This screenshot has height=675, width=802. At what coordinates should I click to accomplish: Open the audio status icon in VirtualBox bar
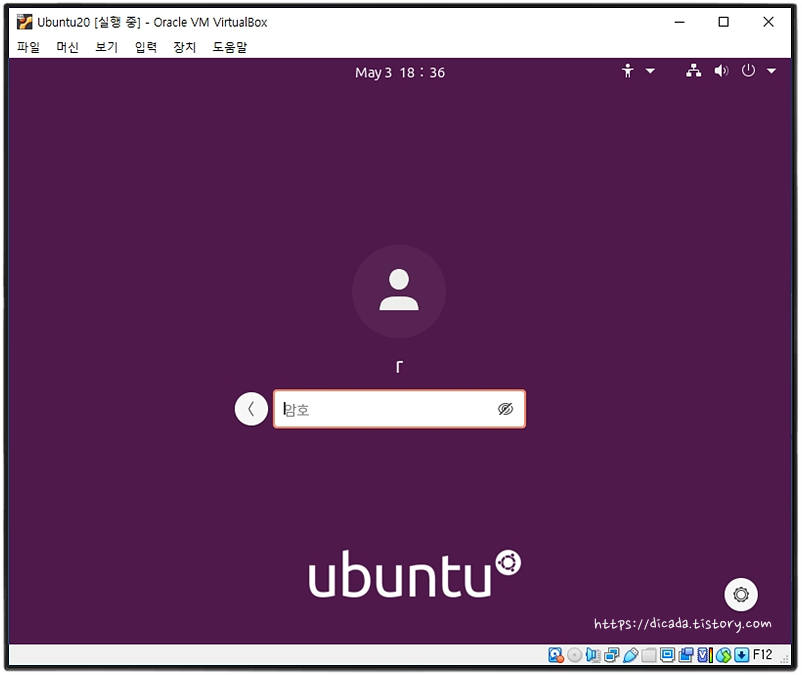point(593,655)
